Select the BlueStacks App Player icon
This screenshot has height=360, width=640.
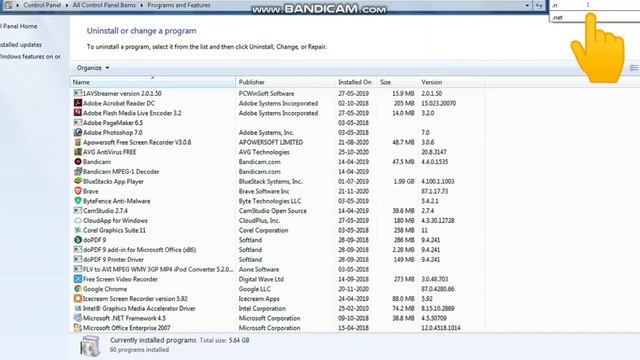point(78,181)
